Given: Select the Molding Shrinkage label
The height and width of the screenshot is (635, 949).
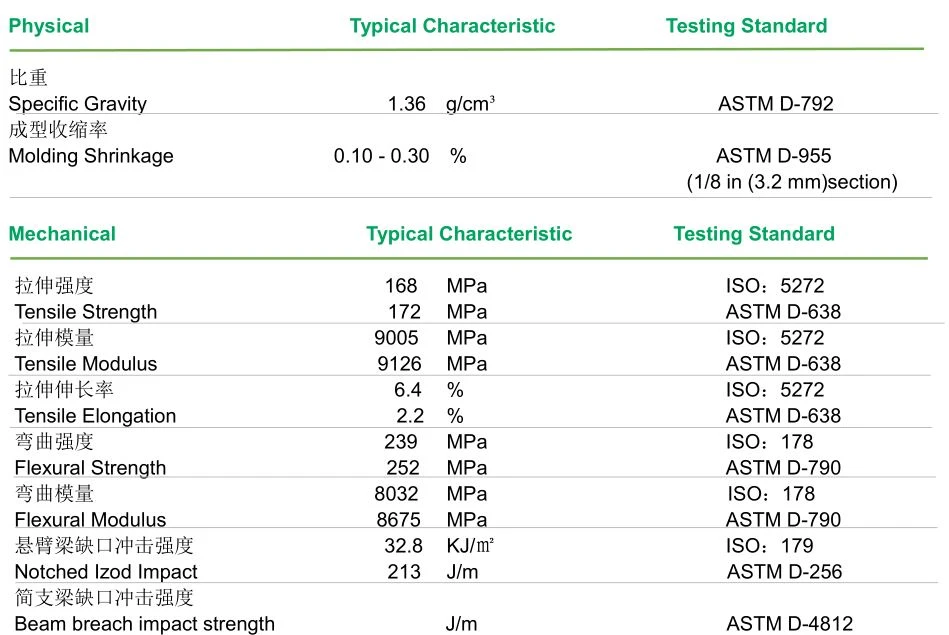Looking at the screenshot, I should point(91,156).
